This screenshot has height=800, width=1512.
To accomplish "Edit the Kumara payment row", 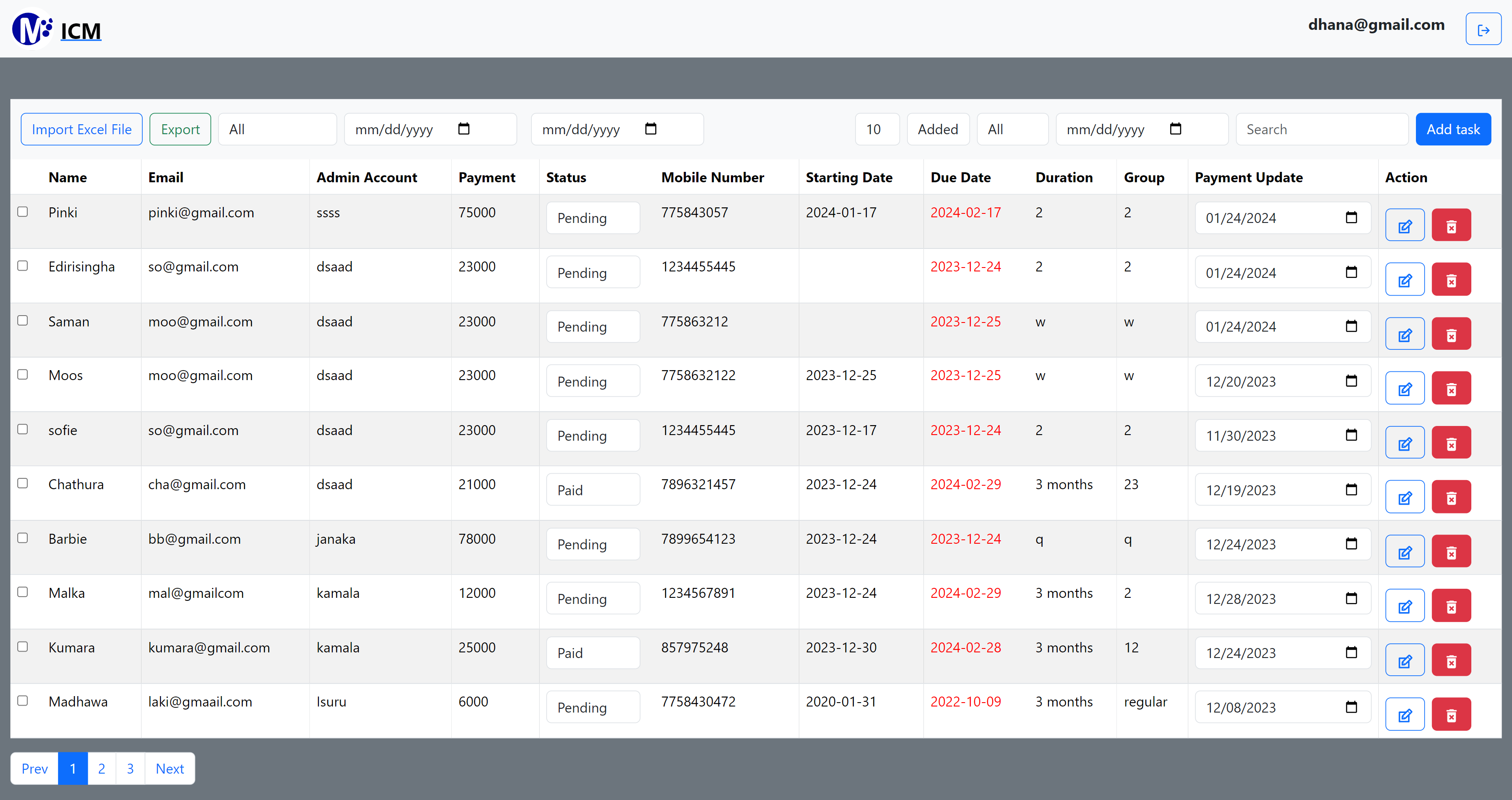I will click(x=1405, y=660).
